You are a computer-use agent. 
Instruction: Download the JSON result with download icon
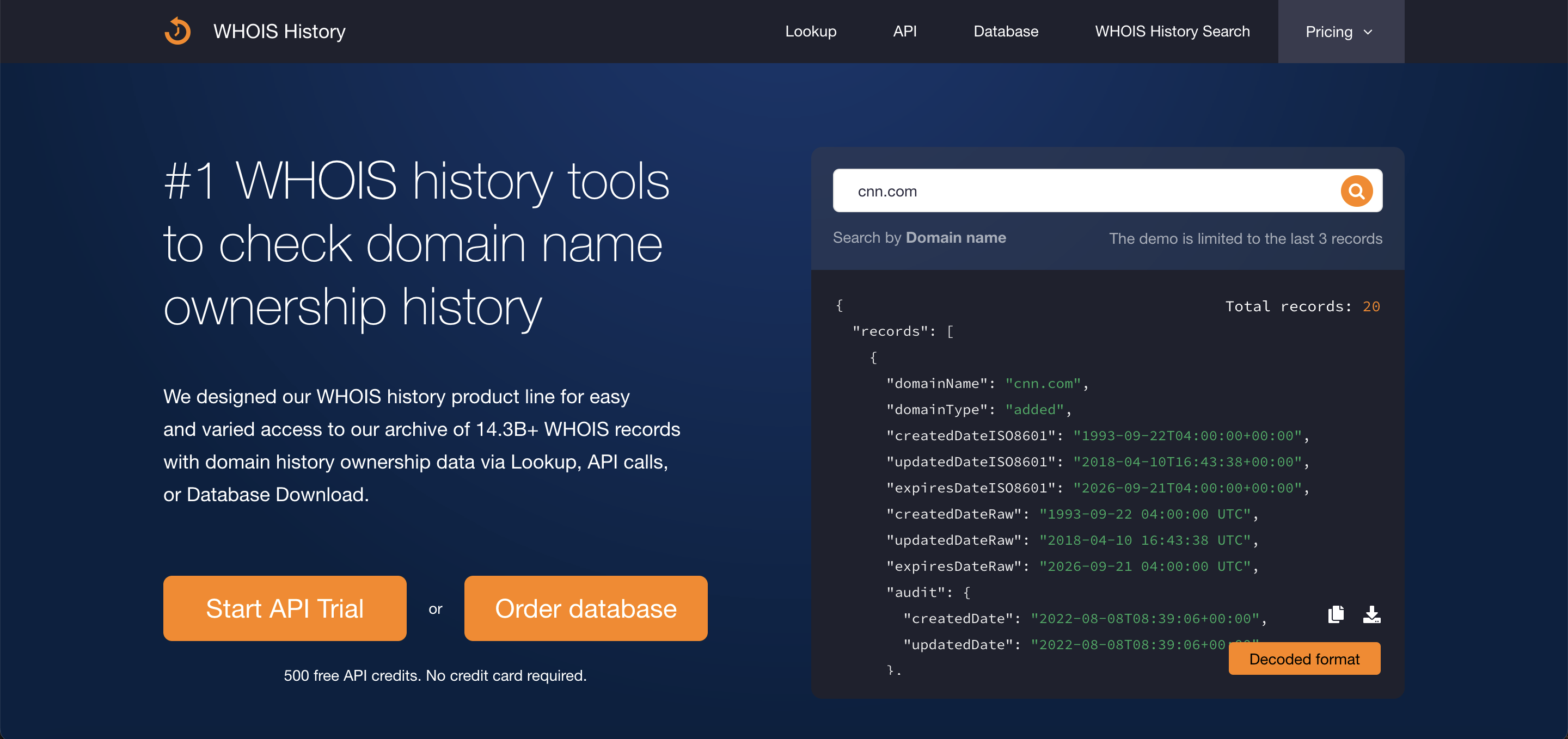coord(1371,614)
